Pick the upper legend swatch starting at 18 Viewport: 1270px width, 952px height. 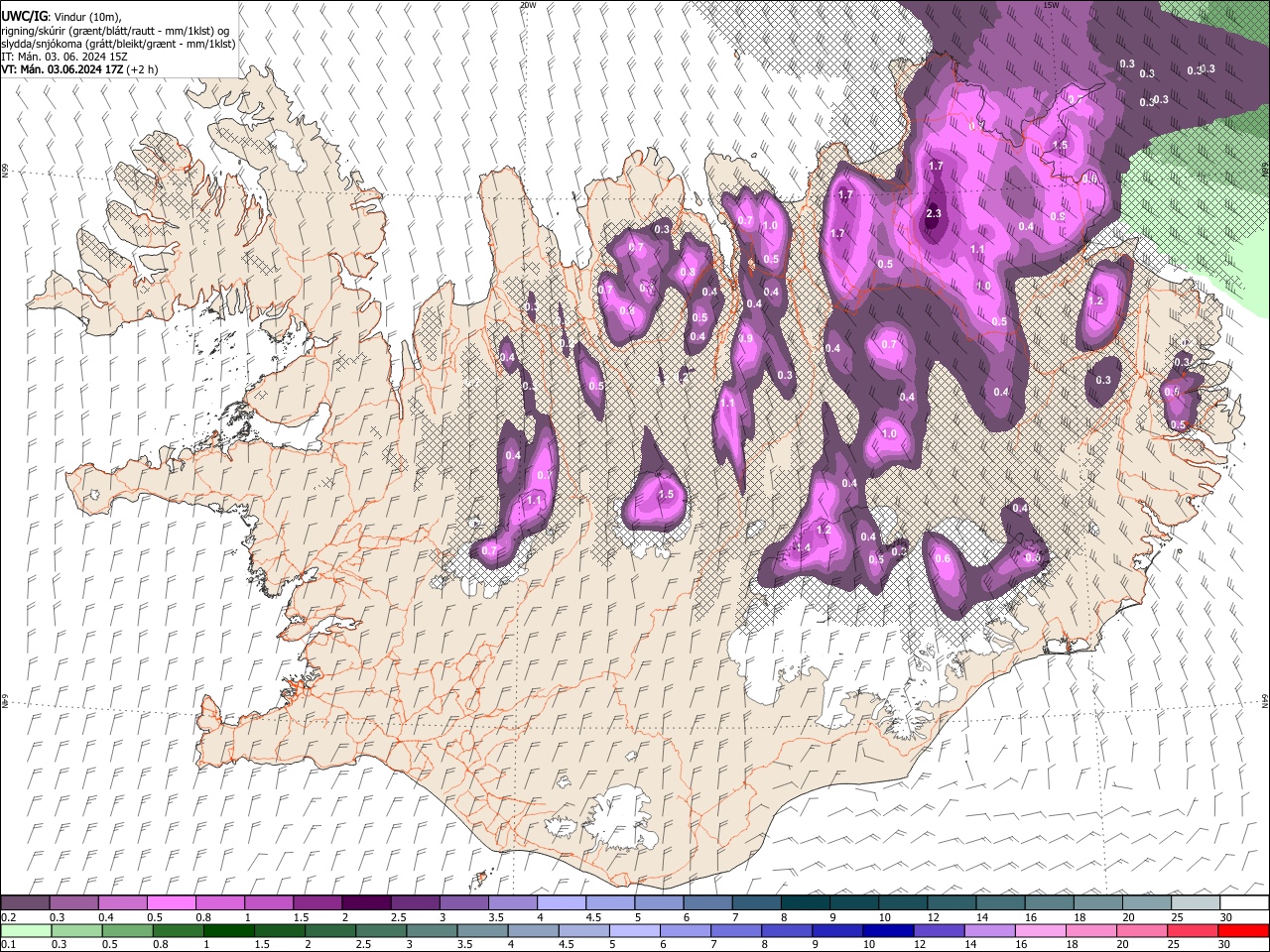pyautogui.click(x=1096, y=902)
